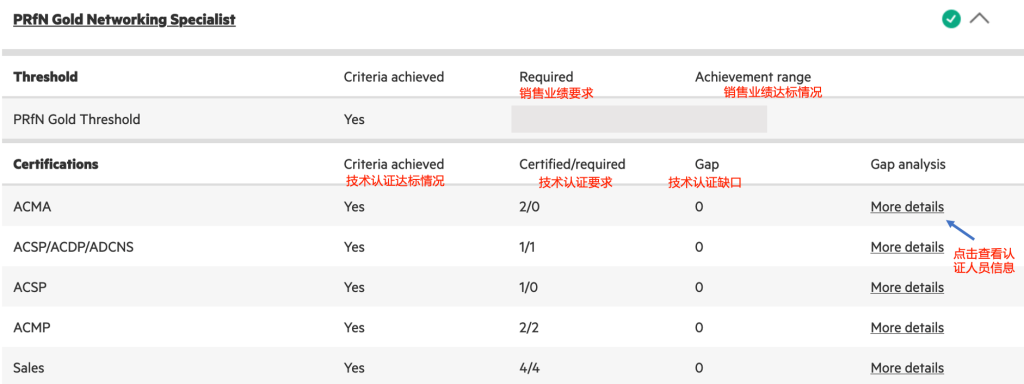Click the greyed-out Required value bar
1024x384 pixels.
639,120
